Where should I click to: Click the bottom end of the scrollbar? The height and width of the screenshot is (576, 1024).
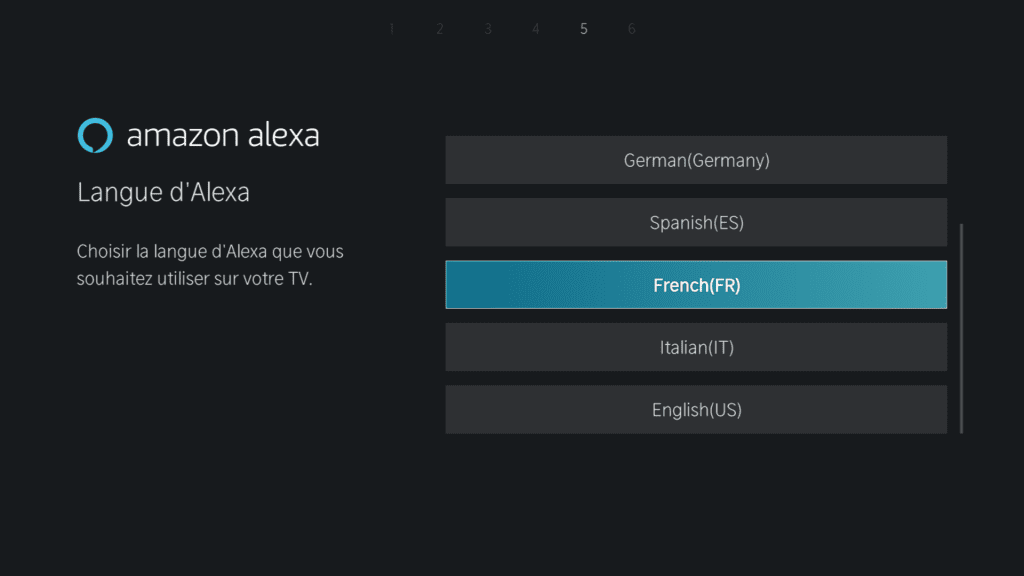[x=961, y=429]
